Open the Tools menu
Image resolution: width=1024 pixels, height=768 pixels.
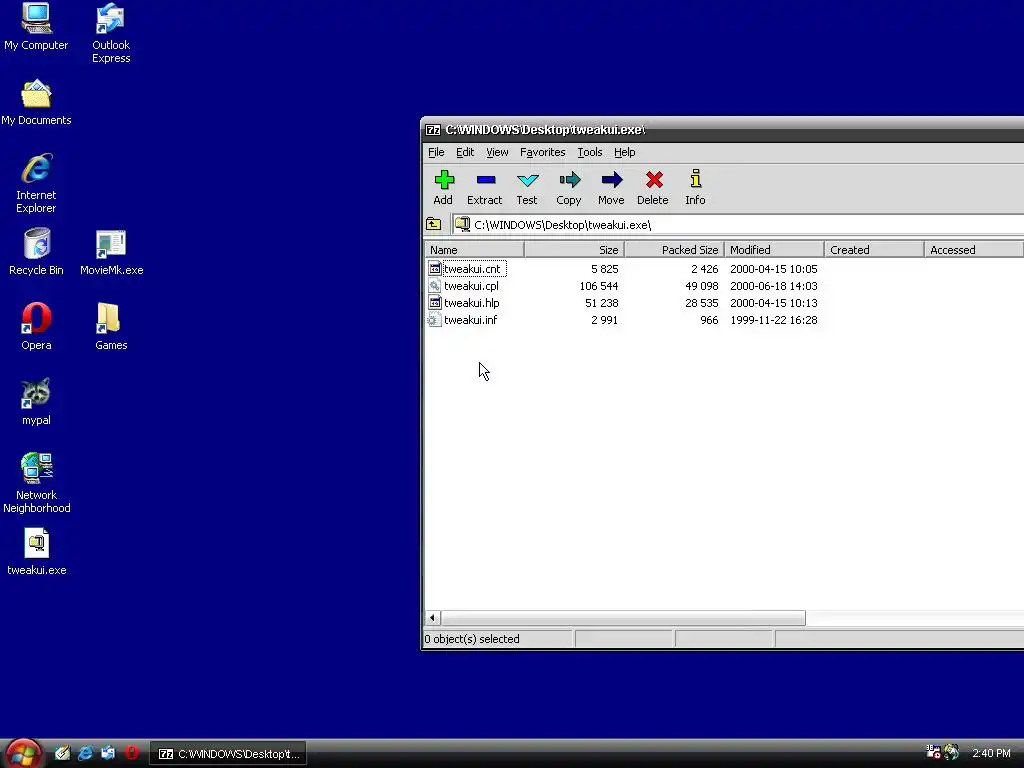tap(590, 152)
